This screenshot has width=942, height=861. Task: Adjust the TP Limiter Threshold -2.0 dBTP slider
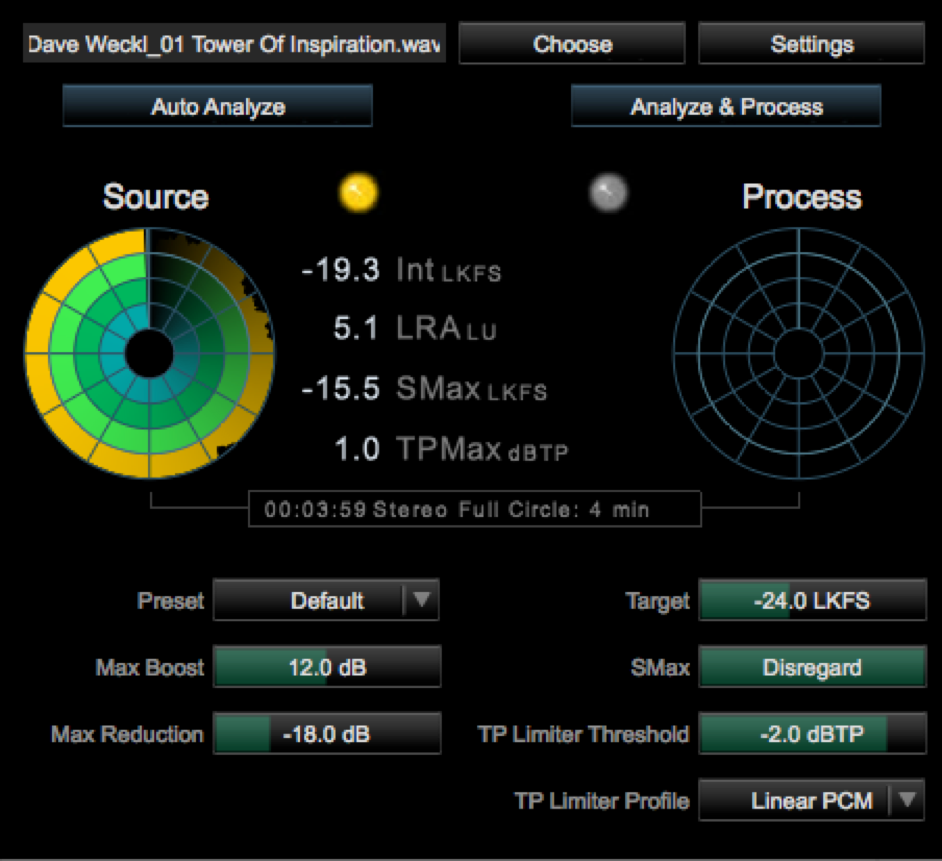(x=812, y=734)
